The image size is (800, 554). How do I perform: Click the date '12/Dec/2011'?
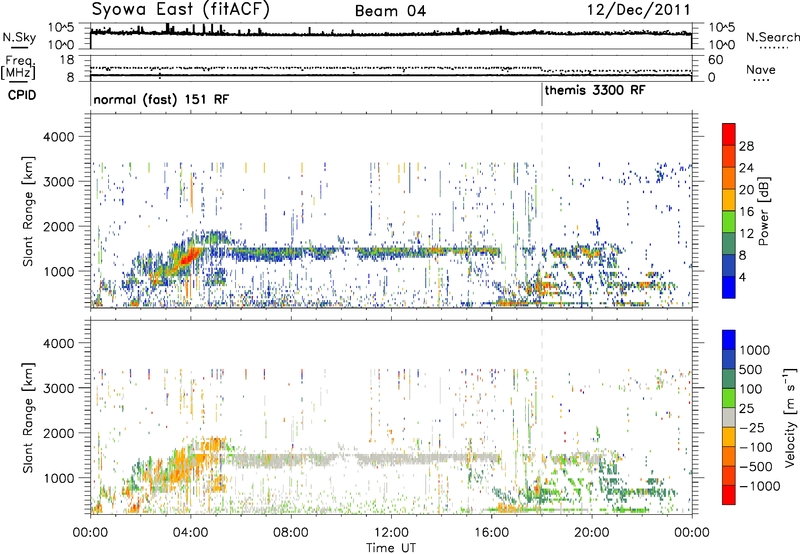[x=639, y=9]
